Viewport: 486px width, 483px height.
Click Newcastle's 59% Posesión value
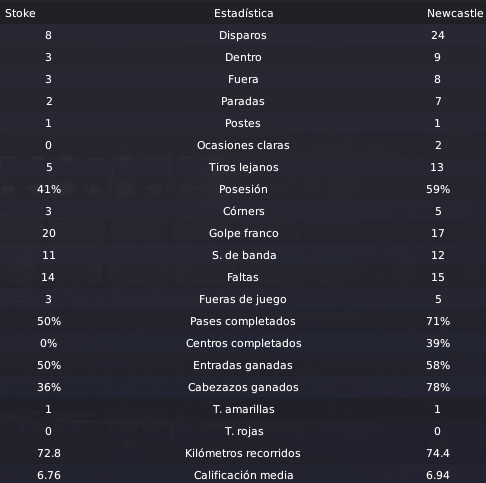pos(438,189)
